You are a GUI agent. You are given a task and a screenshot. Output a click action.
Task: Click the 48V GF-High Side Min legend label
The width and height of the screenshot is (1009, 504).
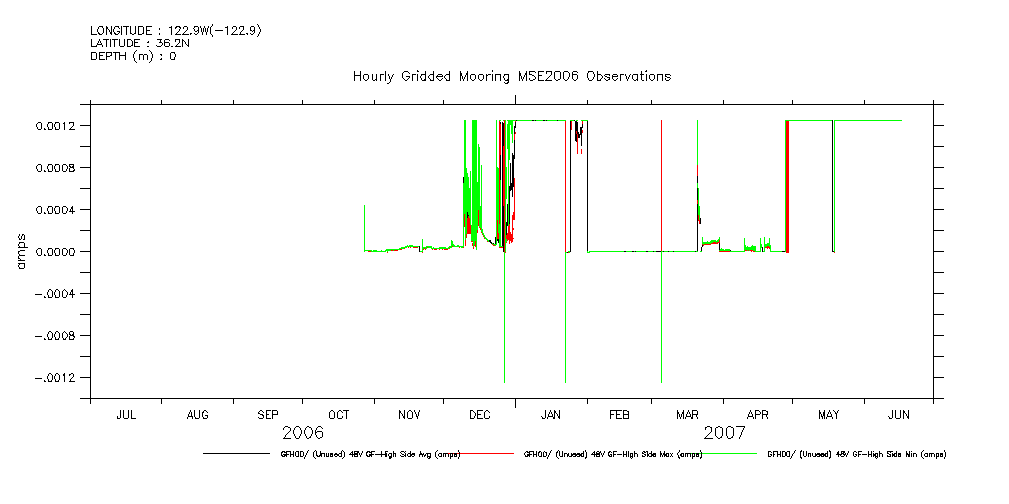856,454
